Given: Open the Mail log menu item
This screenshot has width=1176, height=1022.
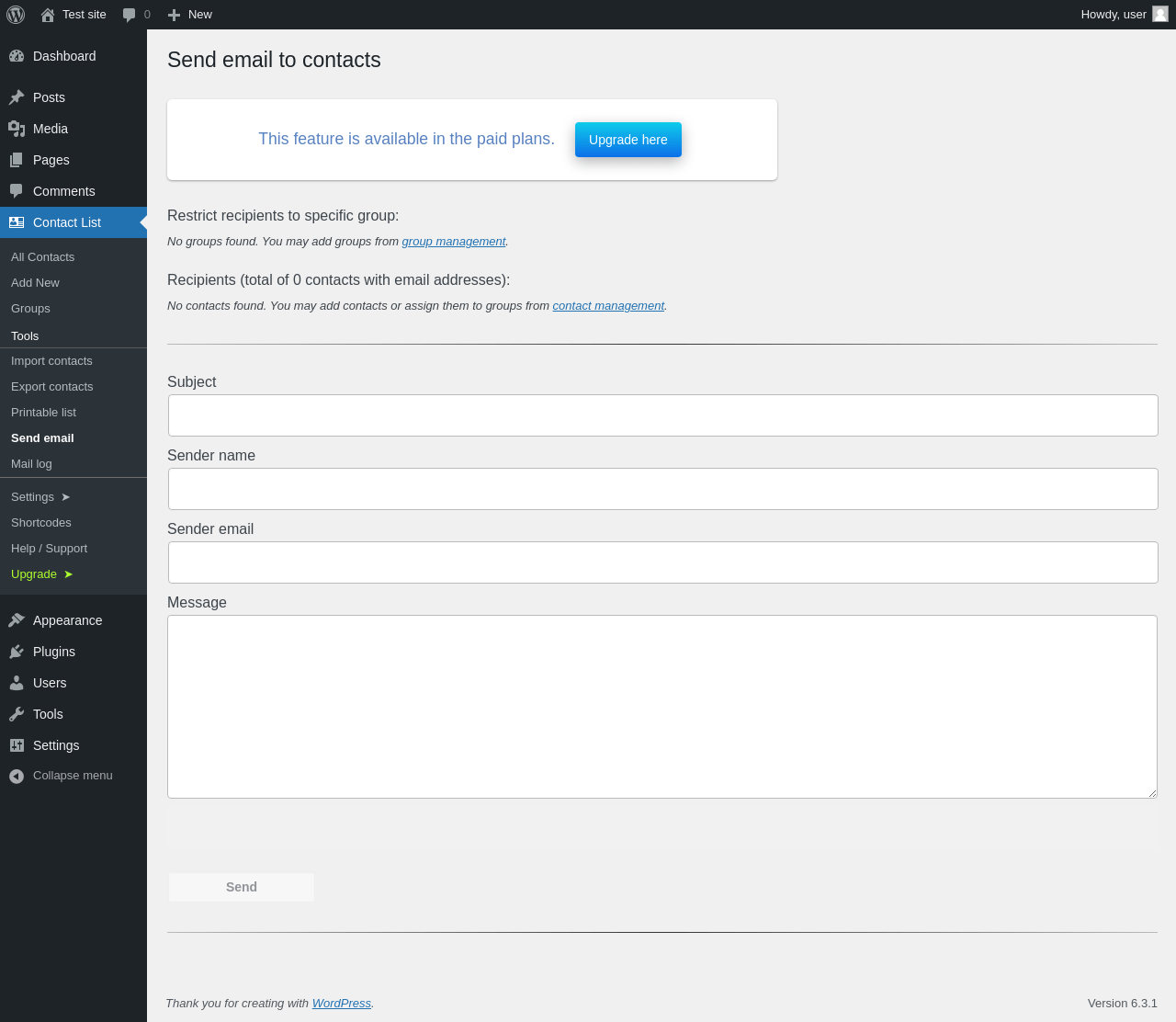Looking at the screenshot, I should [31, 464].
